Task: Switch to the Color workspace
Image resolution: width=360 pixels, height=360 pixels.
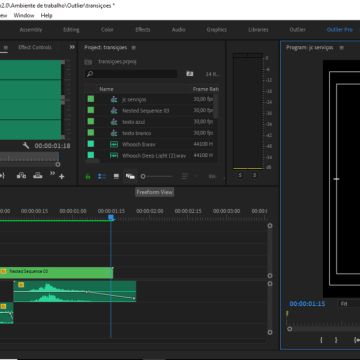Action: click(x=107, y=30)
